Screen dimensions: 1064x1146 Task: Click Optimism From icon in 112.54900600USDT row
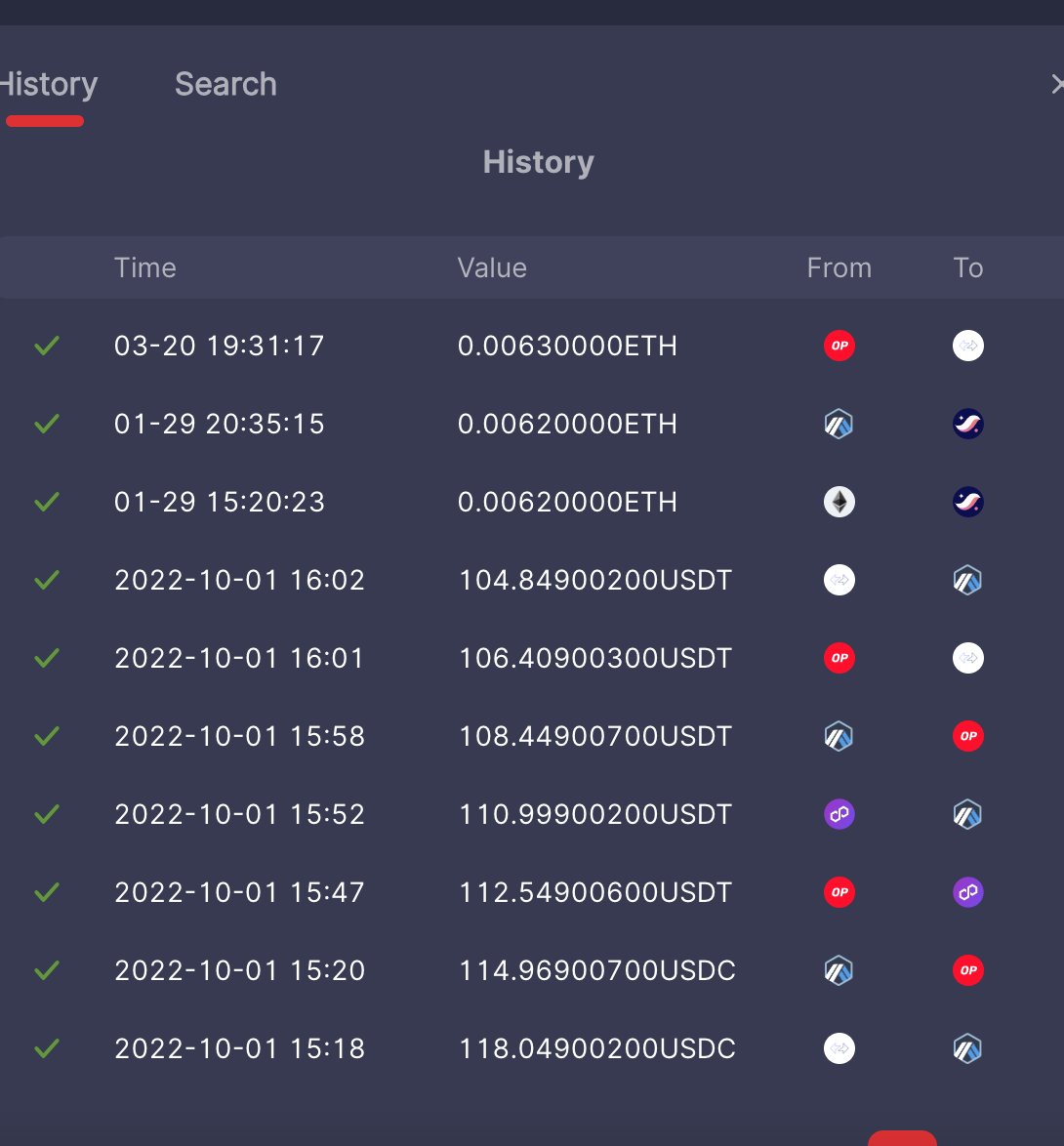839,892
